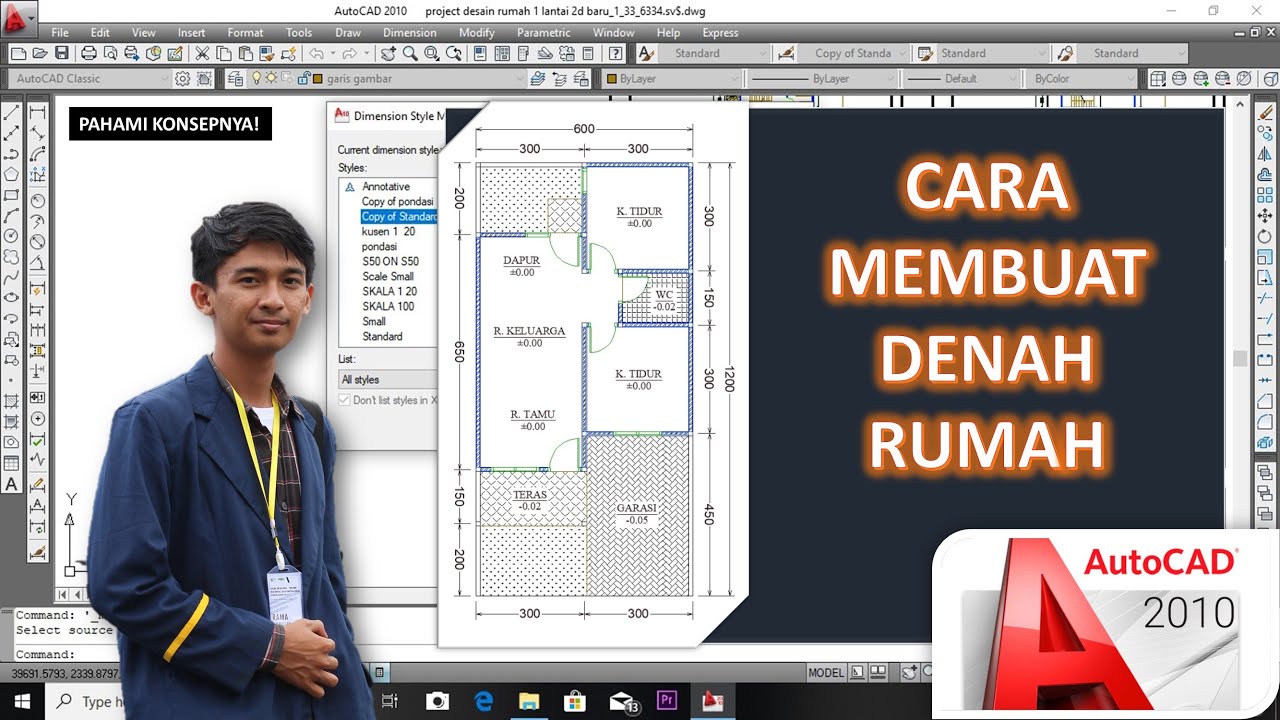1280x720 pixels.
Task: Click the Save diskette icon
Action: coord(62,53)
